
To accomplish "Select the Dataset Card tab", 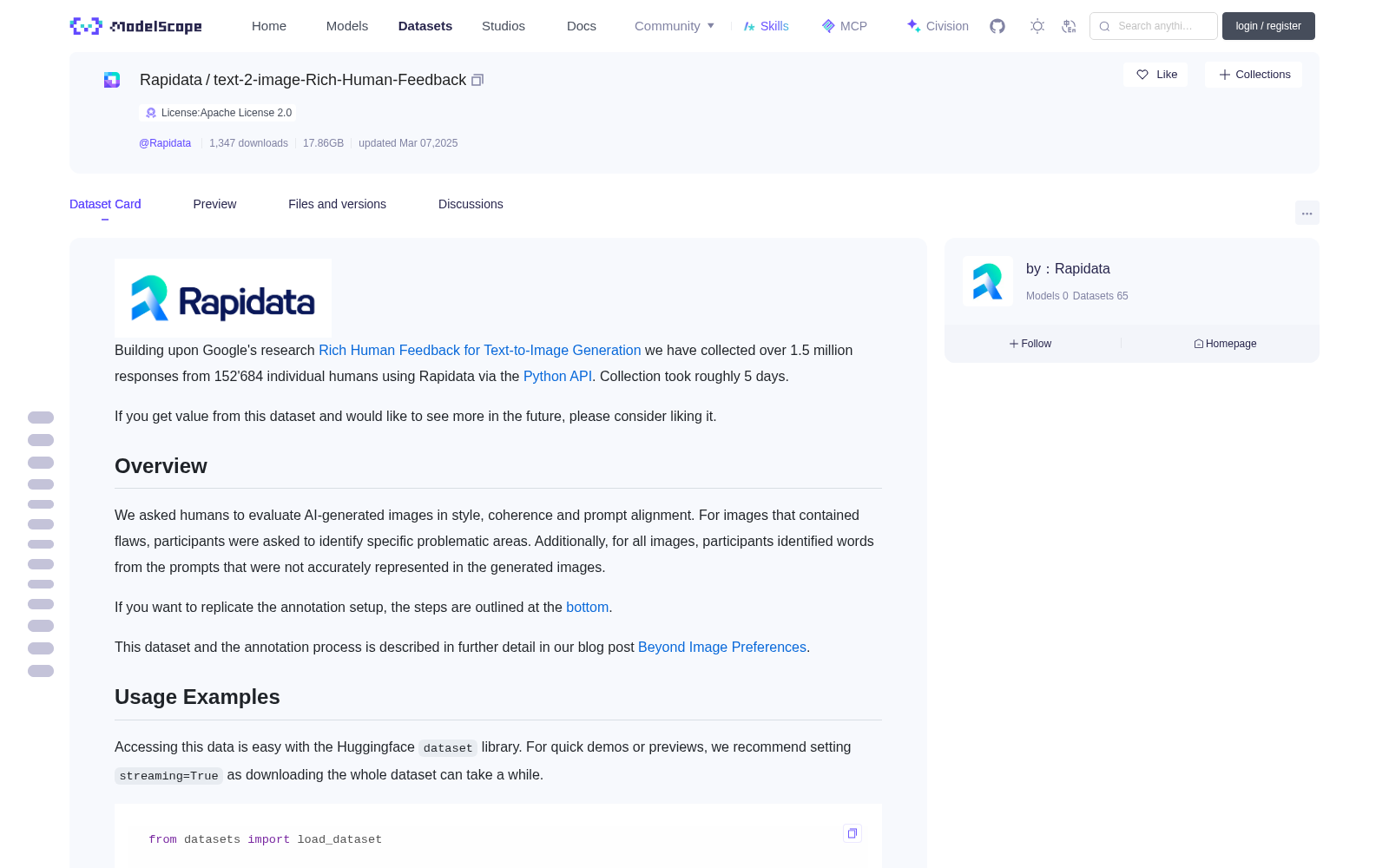I will coord(105,204).
